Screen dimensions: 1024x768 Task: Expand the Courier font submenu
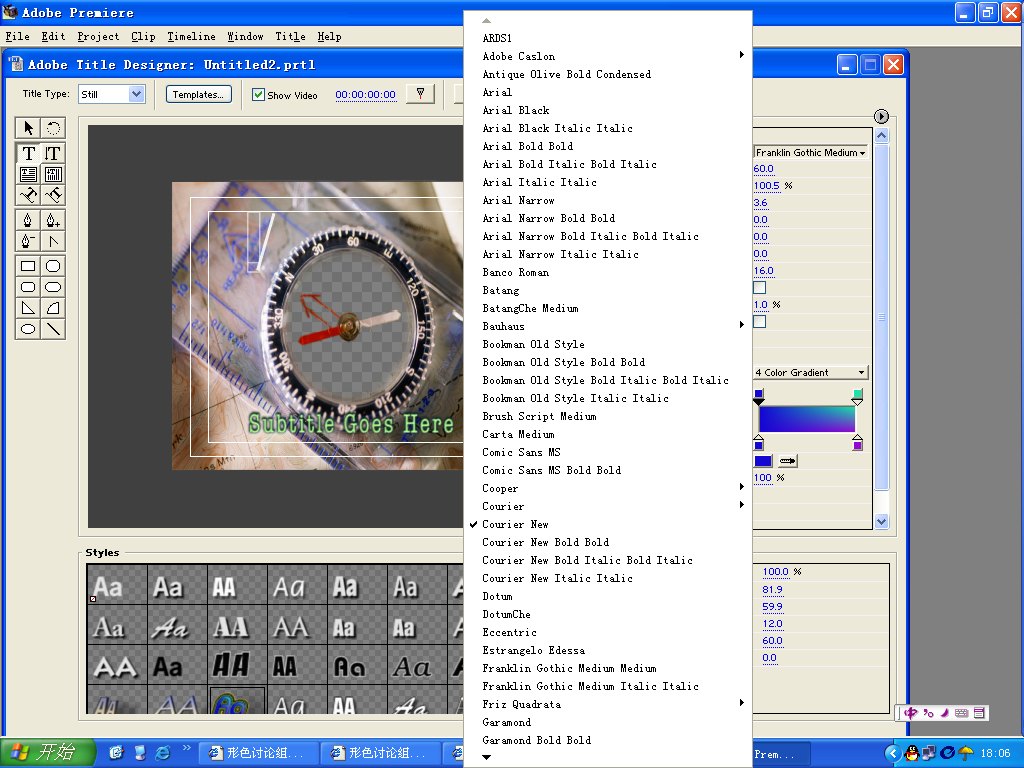point(741,504)
